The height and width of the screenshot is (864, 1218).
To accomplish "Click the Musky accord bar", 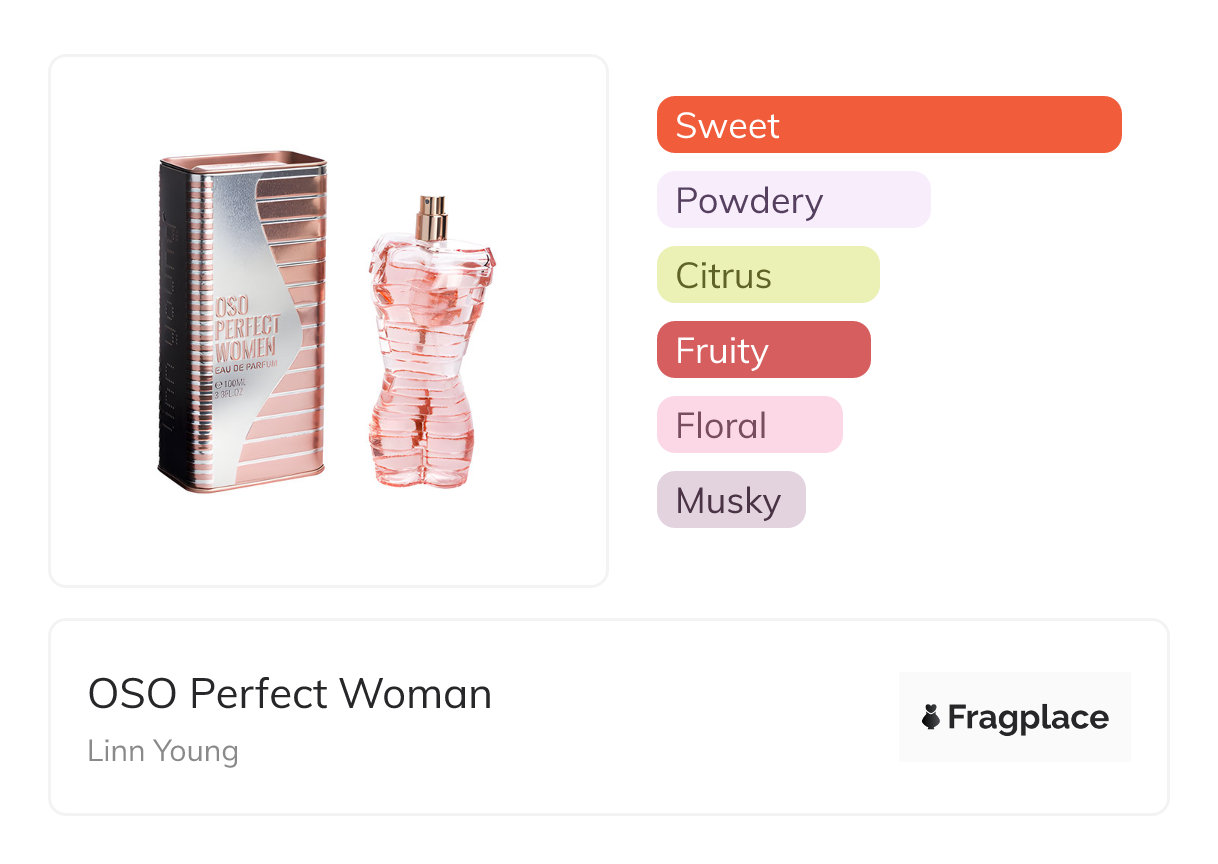I will (x=730, y=500).
